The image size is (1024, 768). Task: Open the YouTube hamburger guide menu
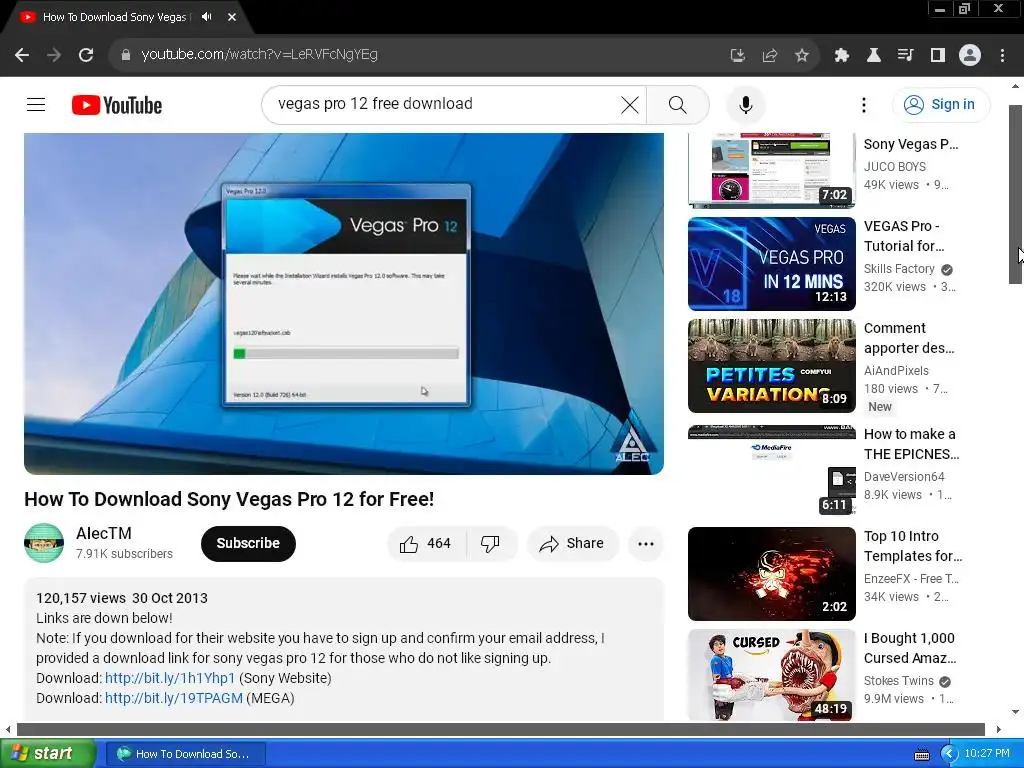click(x=36, y=104)
